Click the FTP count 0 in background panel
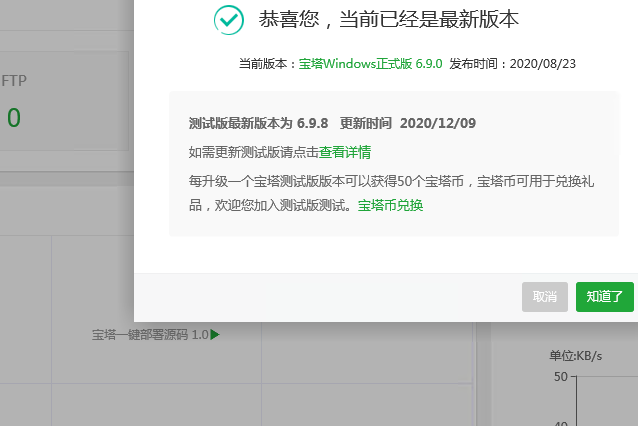The height and width of the screenshot is (426, 638). tap(14, 118)
